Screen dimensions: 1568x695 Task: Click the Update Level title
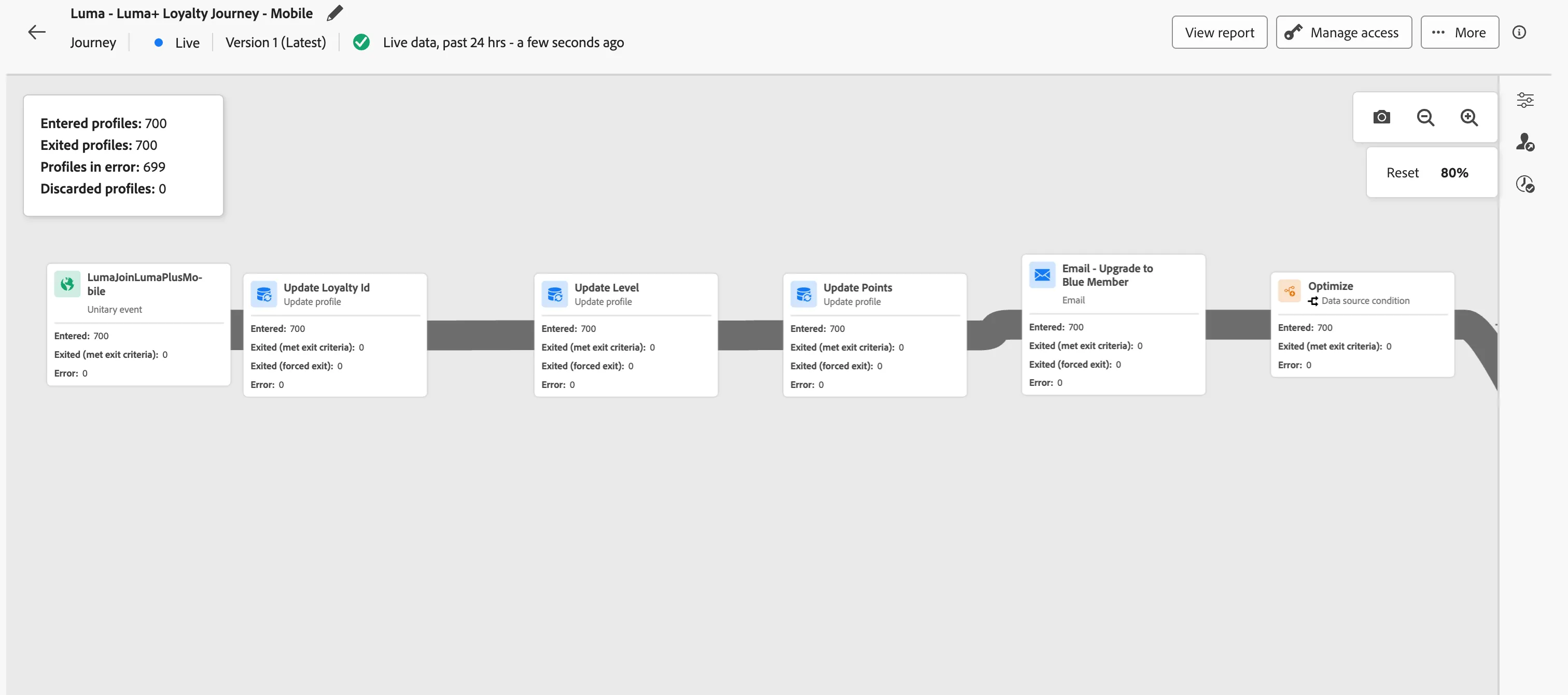coord(606,287)
